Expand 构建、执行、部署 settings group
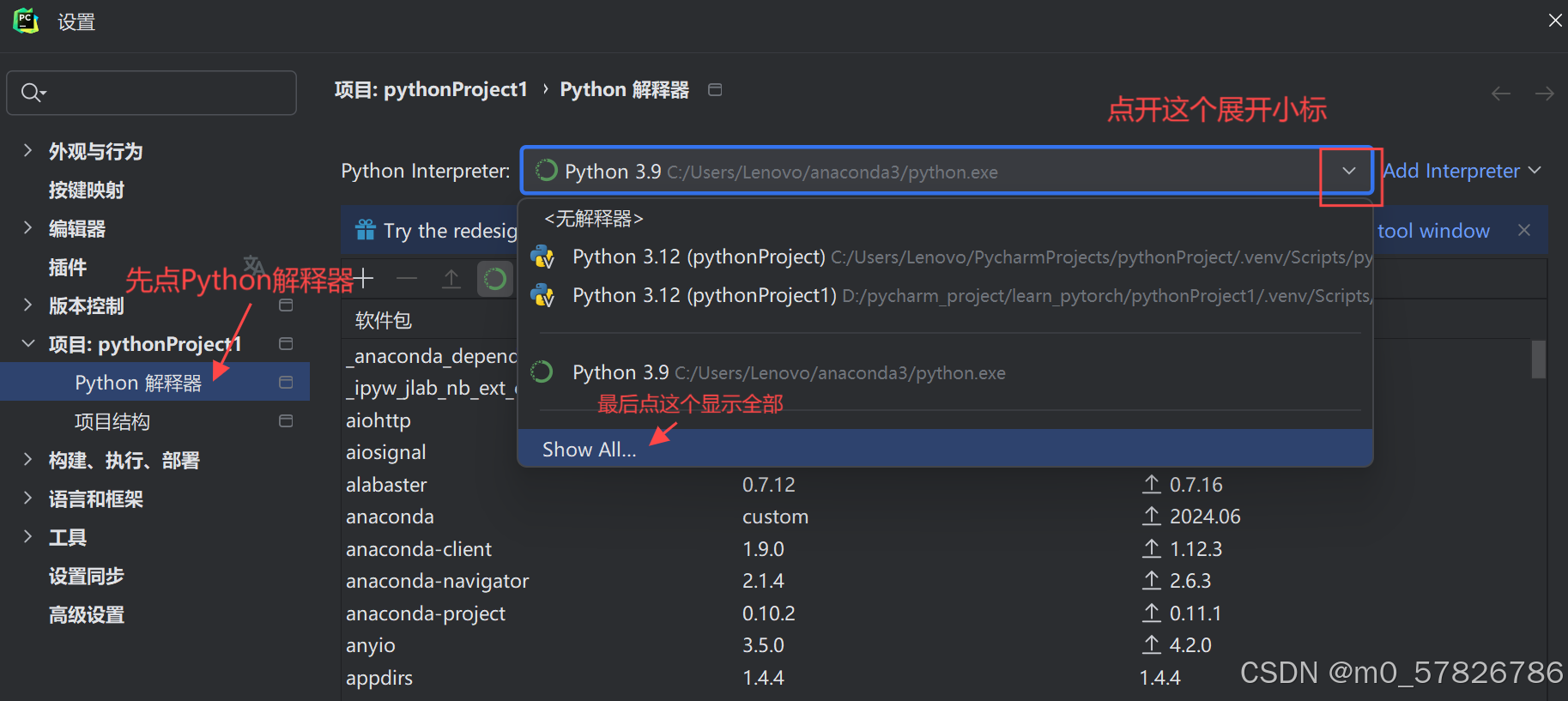 point(27,460)
